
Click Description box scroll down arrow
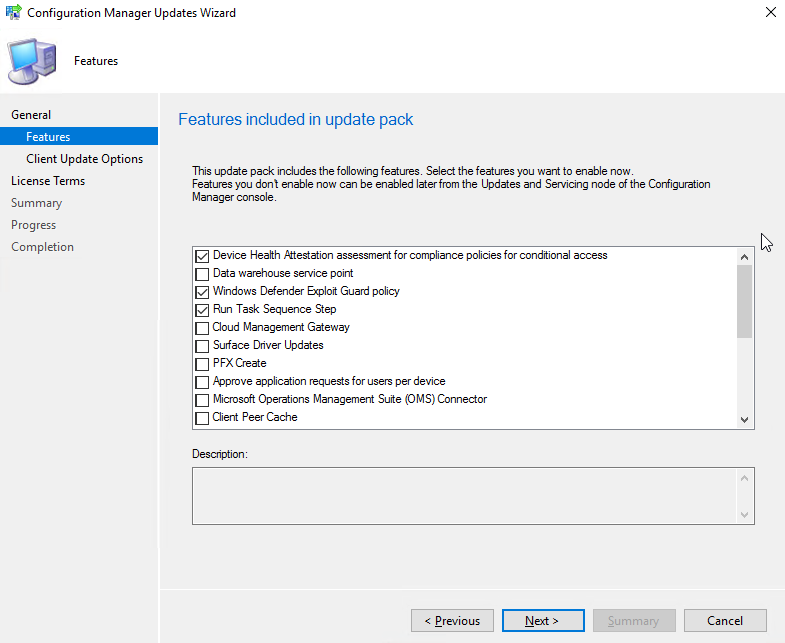click(x=744, y=514)
